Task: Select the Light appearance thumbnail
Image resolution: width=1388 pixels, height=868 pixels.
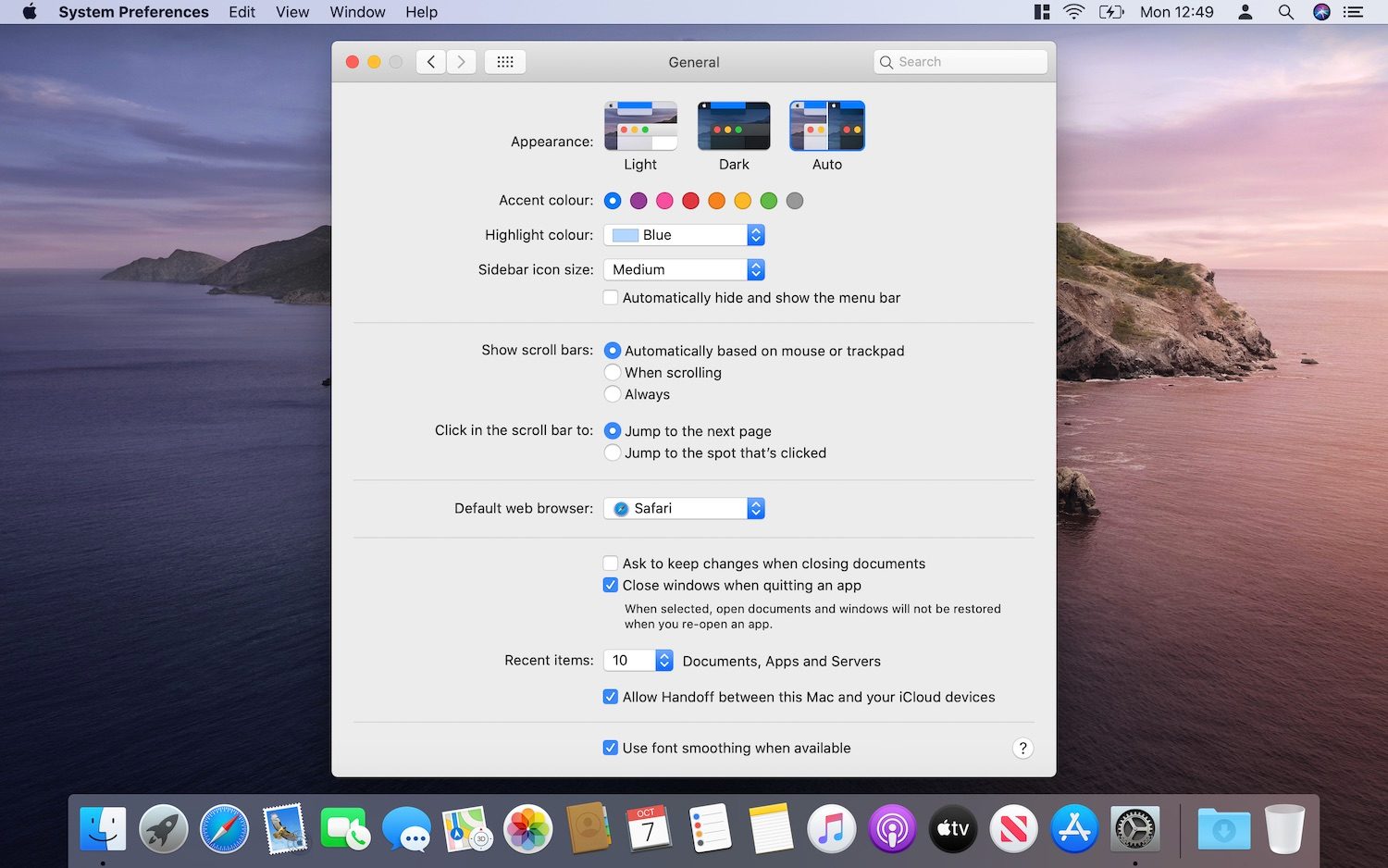Action: (640, 126)
